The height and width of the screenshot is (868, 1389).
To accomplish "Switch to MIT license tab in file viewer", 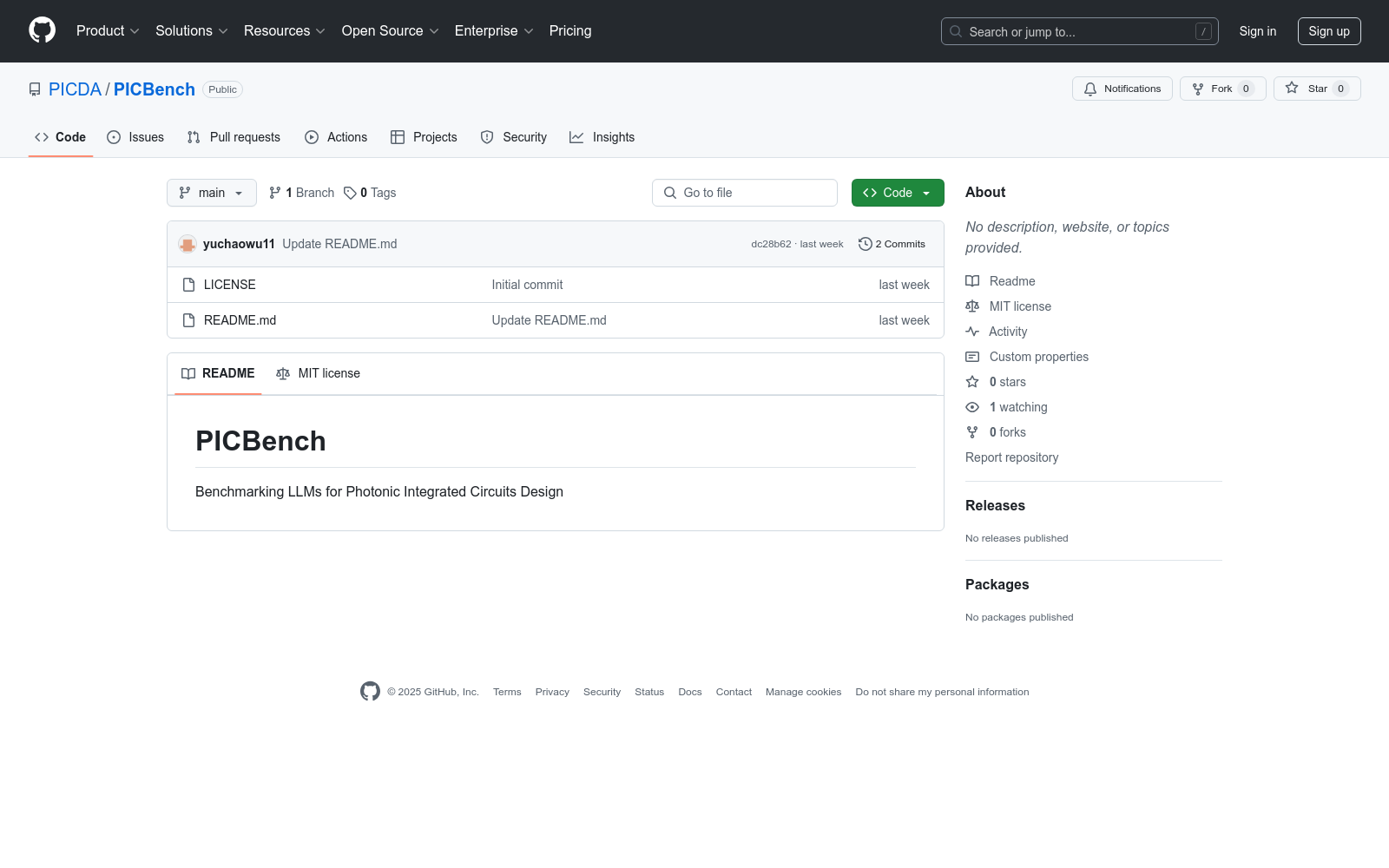I will point(318,373).
